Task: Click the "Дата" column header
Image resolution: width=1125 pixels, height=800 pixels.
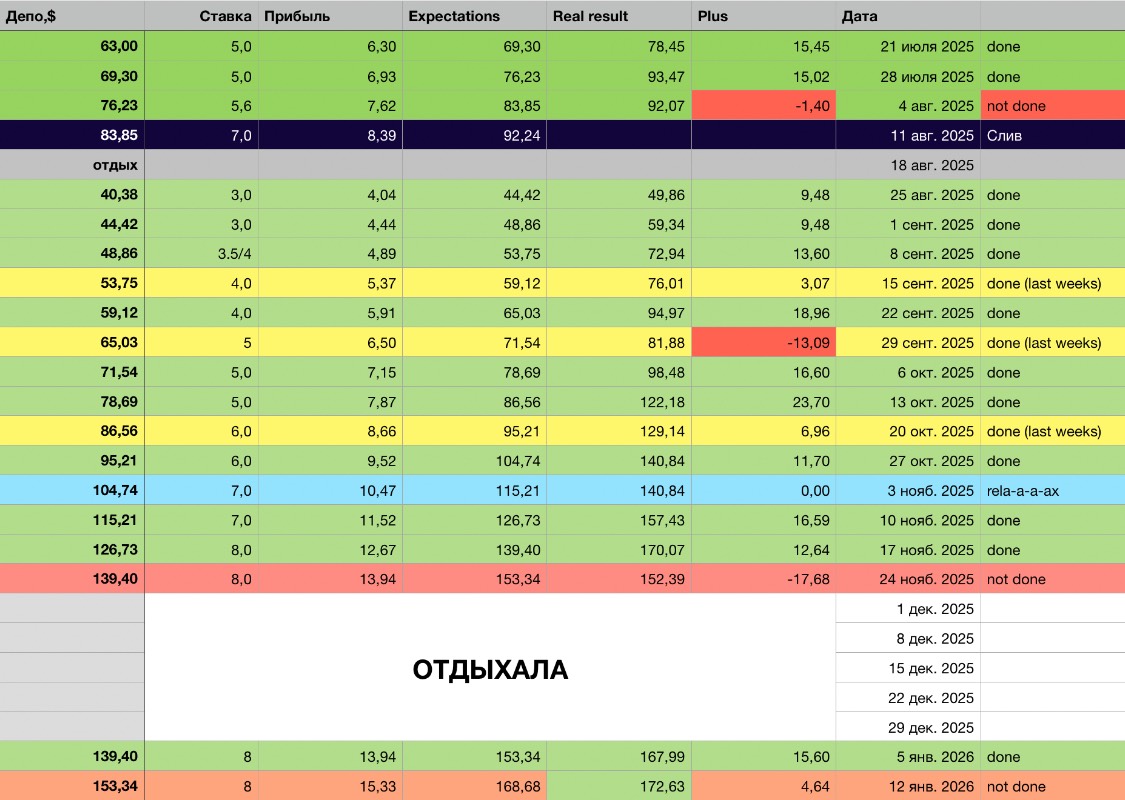Action: coord(907,16)
